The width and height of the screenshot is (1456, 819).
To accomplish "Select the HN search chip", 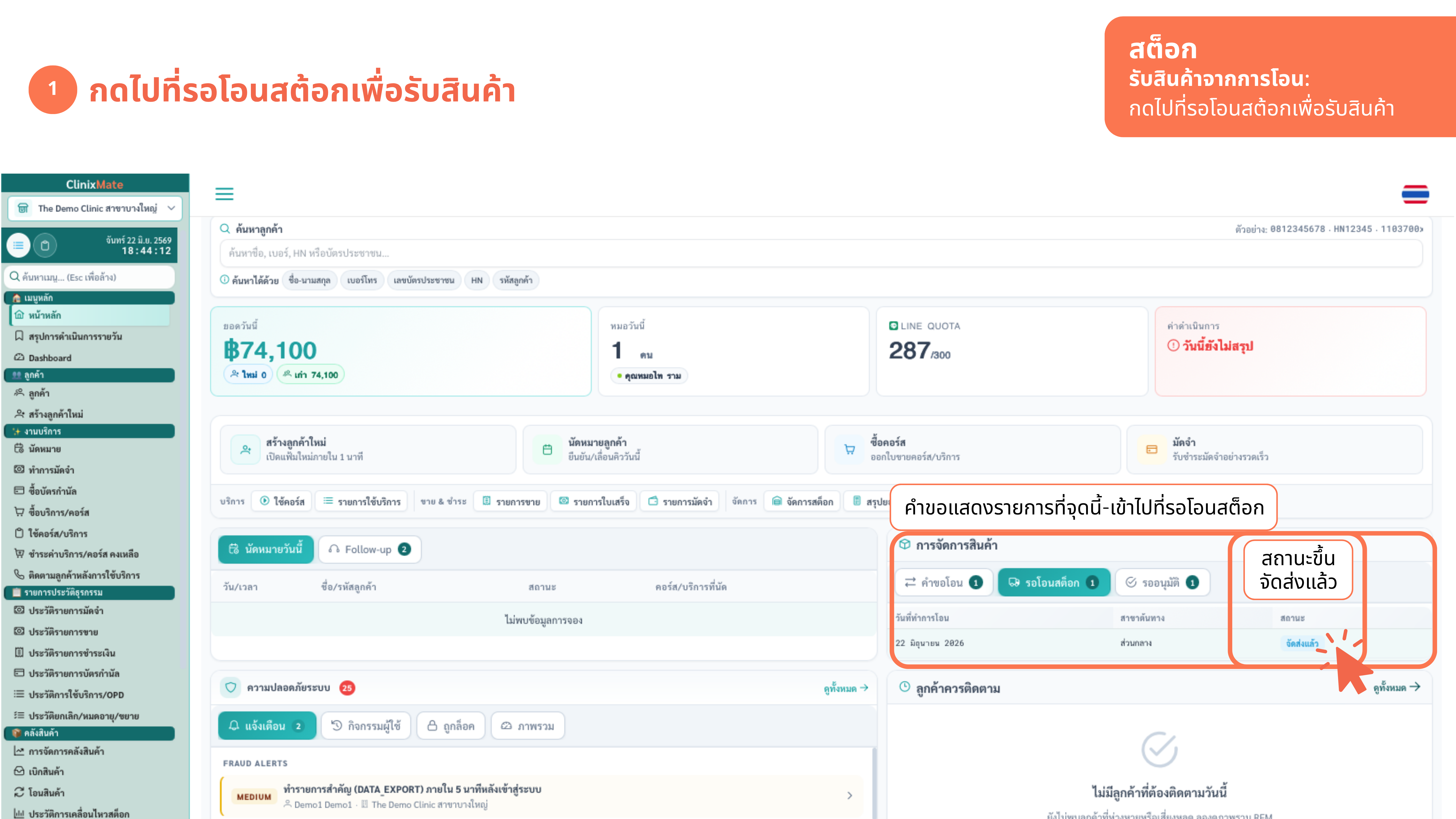I will [477, 280].
